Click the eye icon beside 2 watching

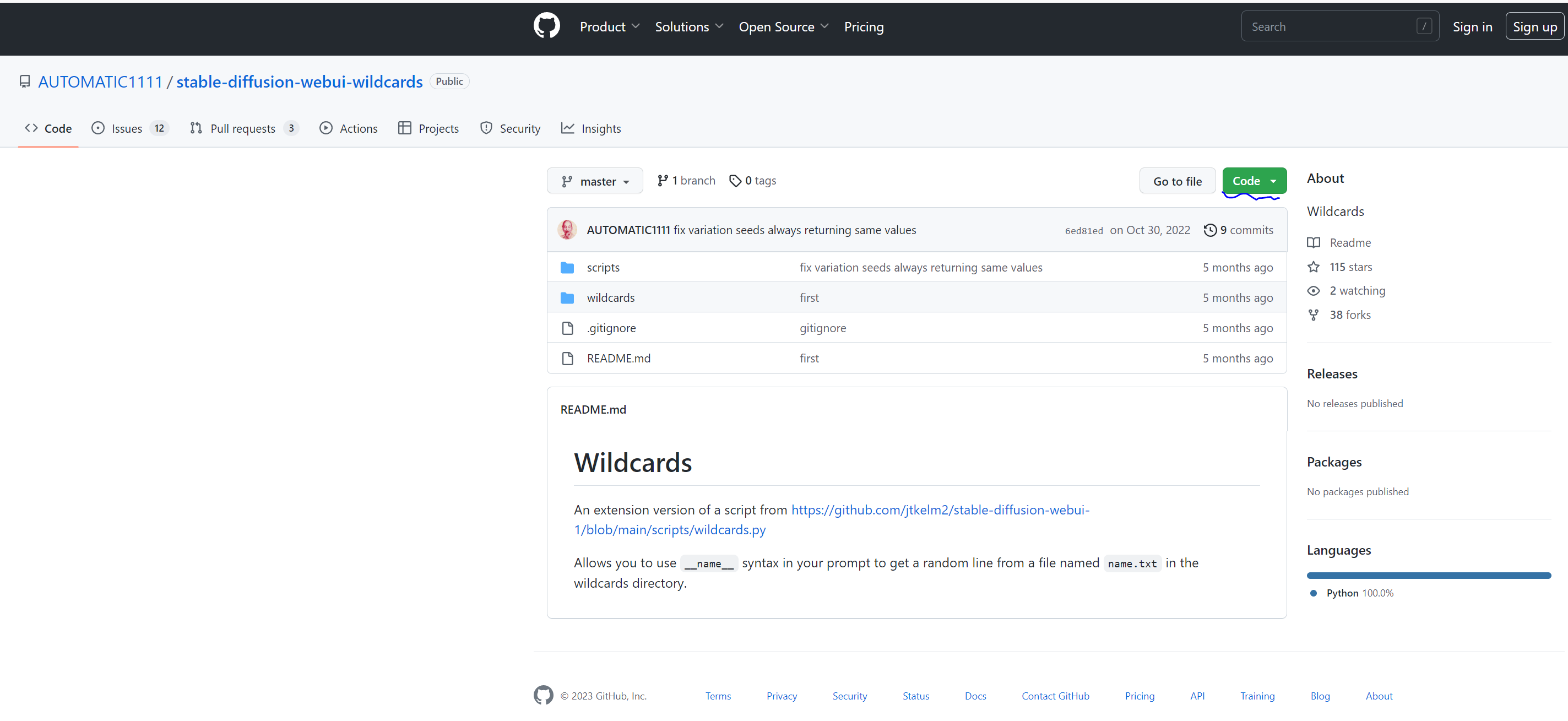pyautogui.click(x=1314, y=290)
